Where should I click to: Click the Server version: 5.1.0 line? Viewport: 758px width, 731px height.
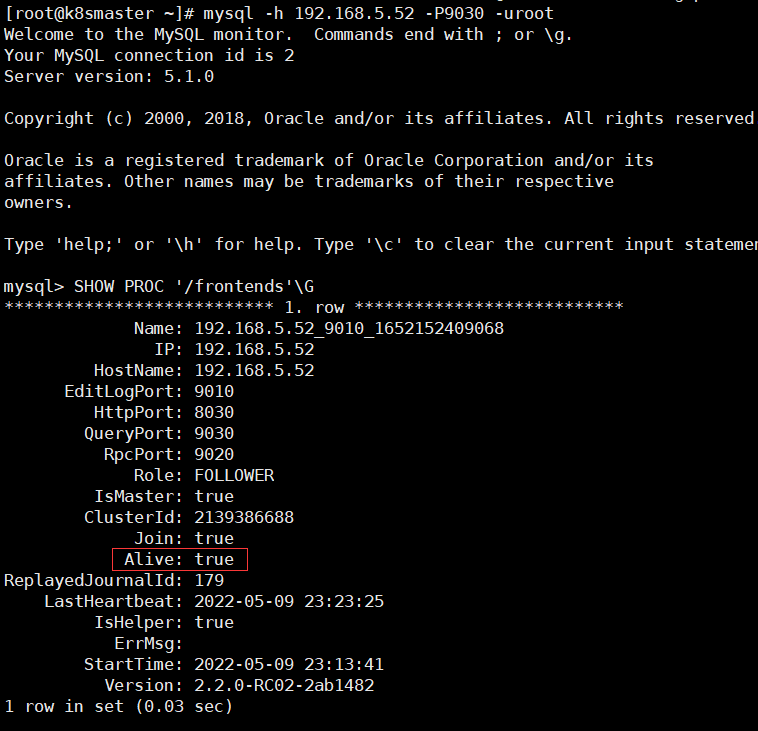pos(109,76)
